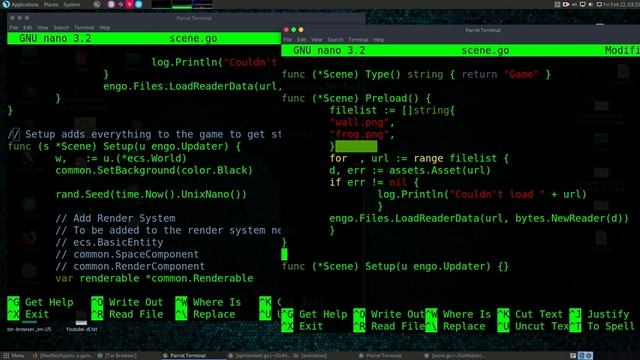This screenshot has width=640, height=360.
Task: Click the 'func (*Scene) Preload() {' line
Action: point(356,98)
